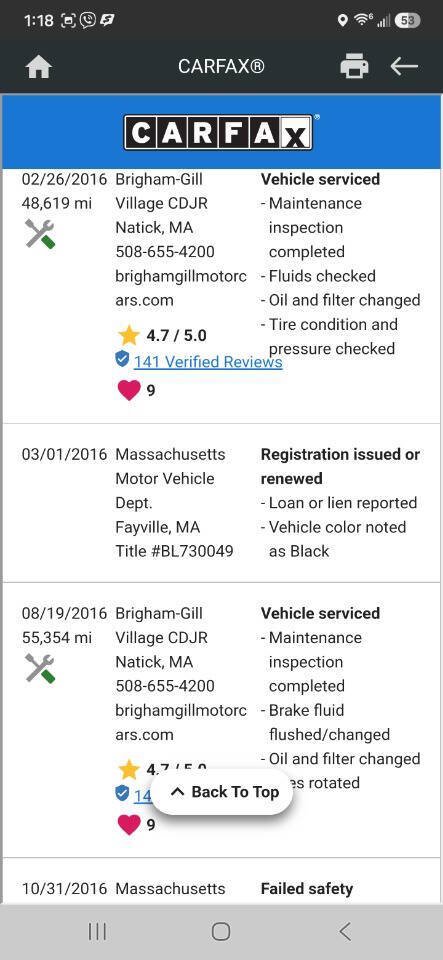Tap the heart icon under 141 Verified Reviews
Viewport: 443px width, 960px height.
[128, 390]
